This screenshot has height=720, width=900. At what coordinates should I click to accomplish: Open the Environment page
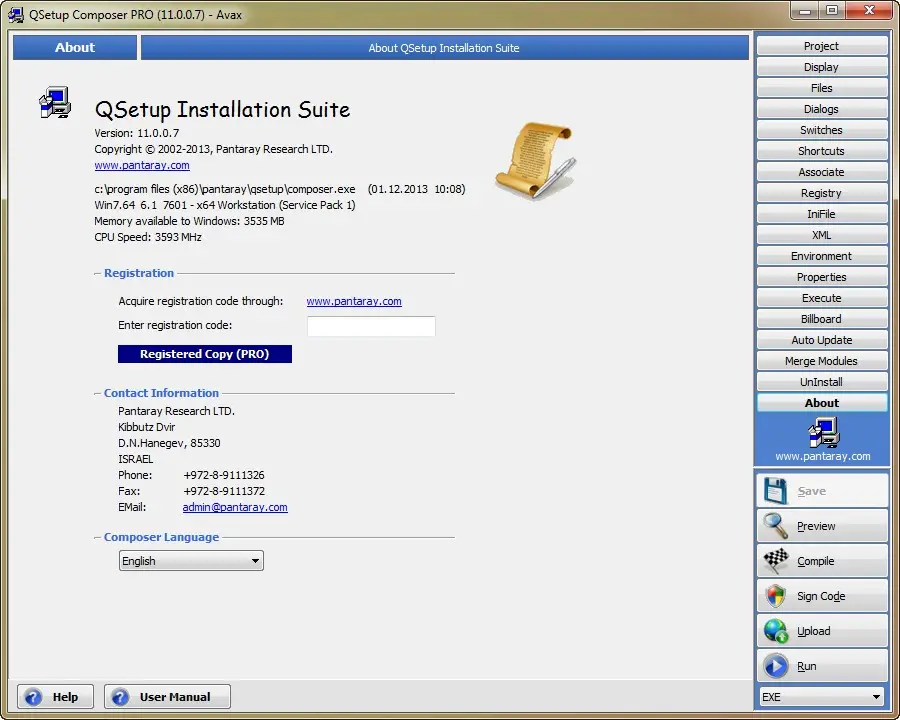(822, 256)
